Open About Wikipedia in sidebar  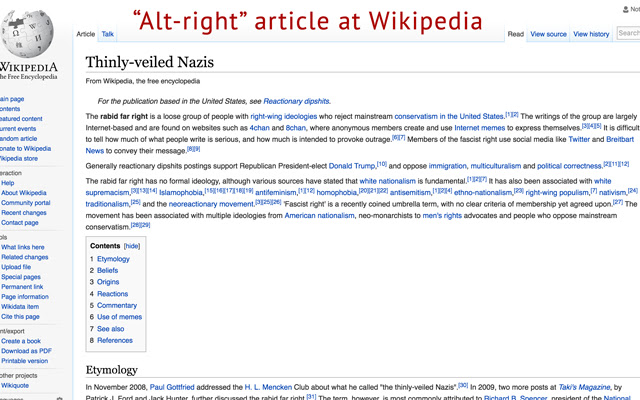(24, 193)
